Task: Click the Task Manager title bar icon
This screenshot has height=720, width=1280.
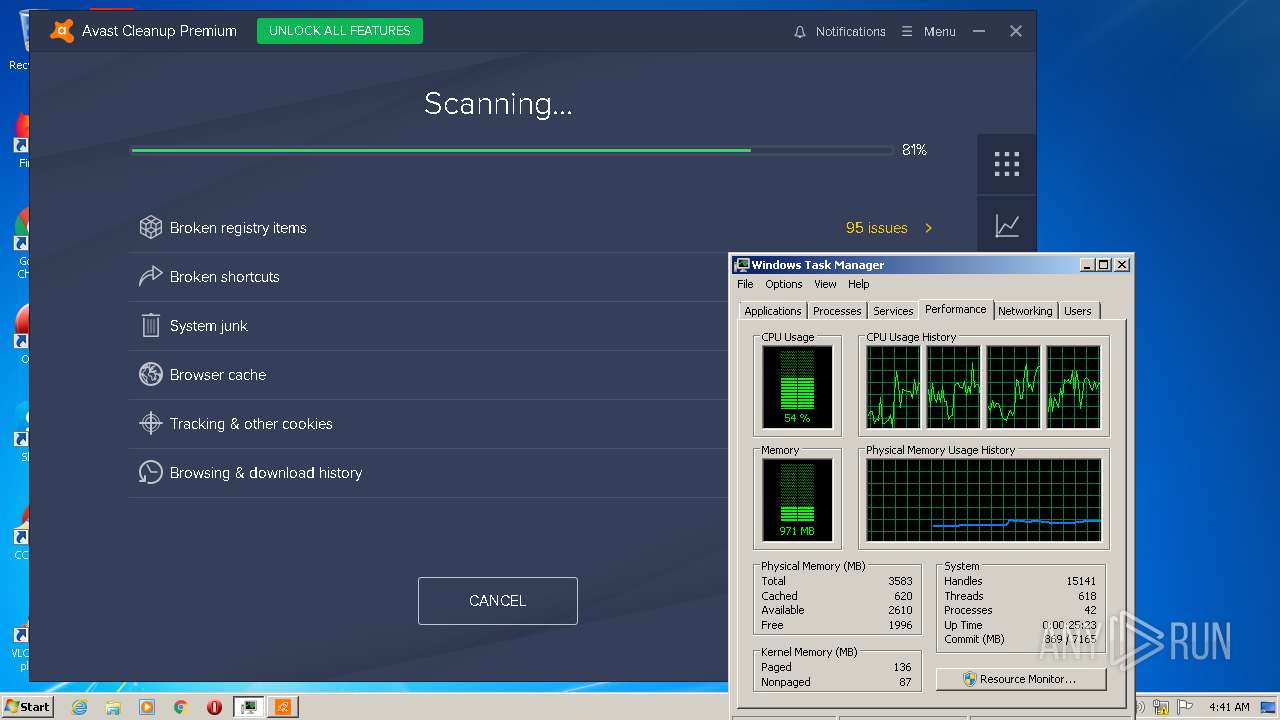Action: [x=741, y=265]
